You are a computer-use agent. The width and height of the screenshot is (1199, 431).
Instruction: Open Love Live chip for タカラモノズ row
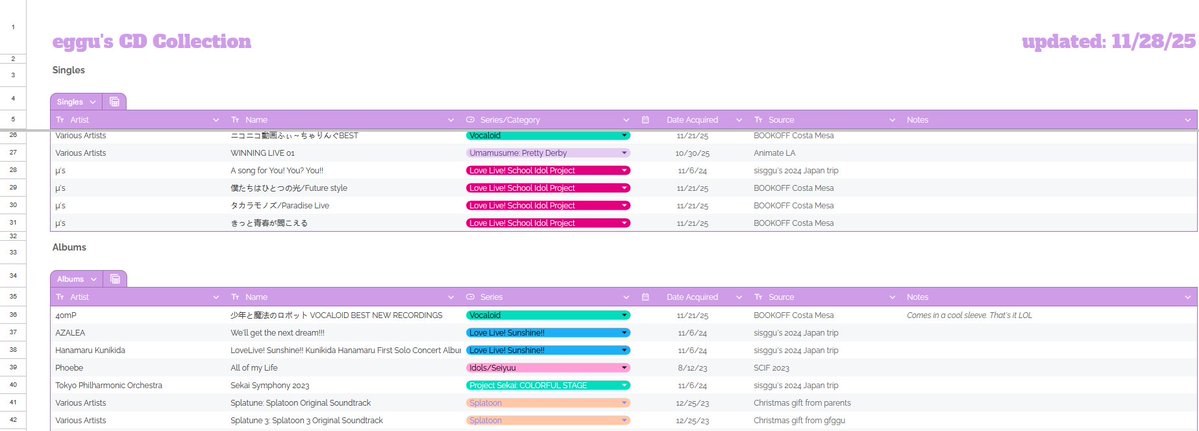pos(548,206)
